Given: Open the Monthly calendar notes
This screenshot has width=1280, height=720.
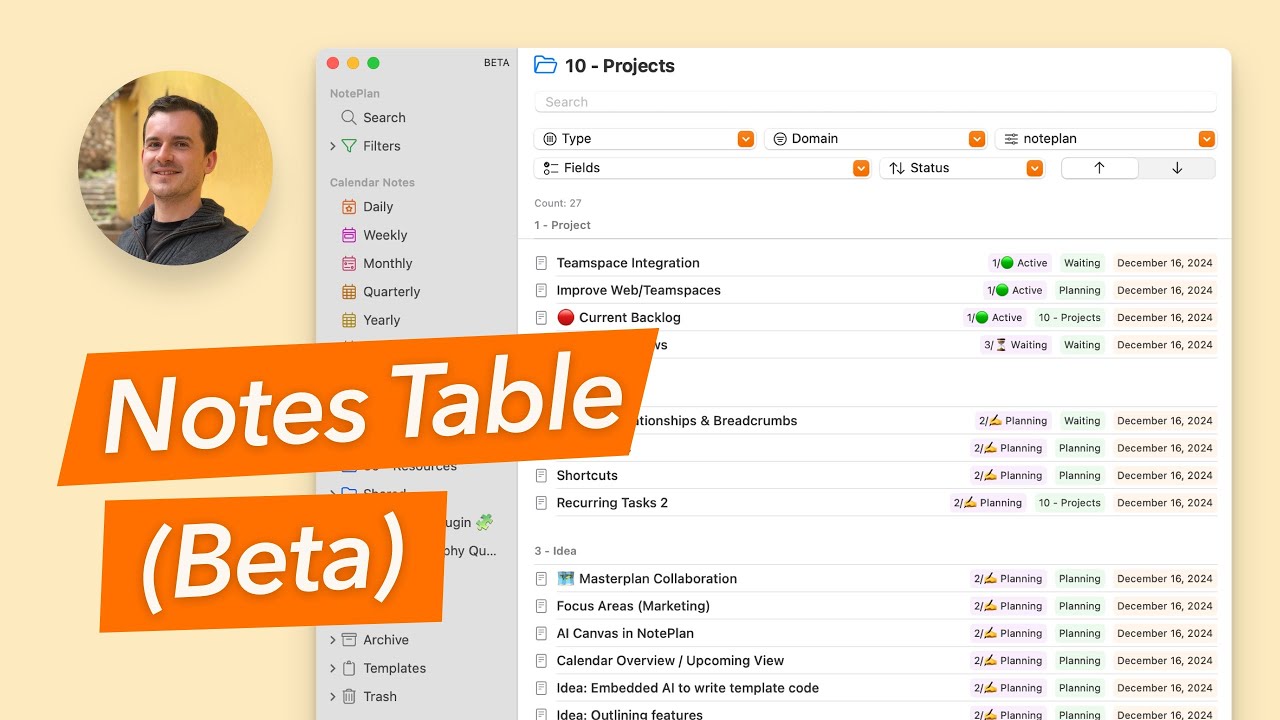Looking at the screenshot, I should [377, 263].
